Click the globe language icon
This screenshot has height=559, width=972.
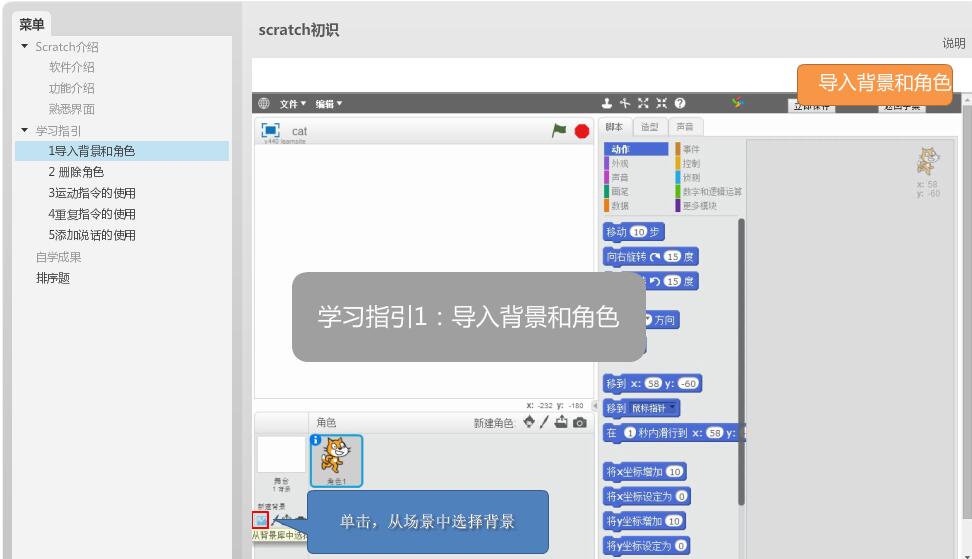263,103
